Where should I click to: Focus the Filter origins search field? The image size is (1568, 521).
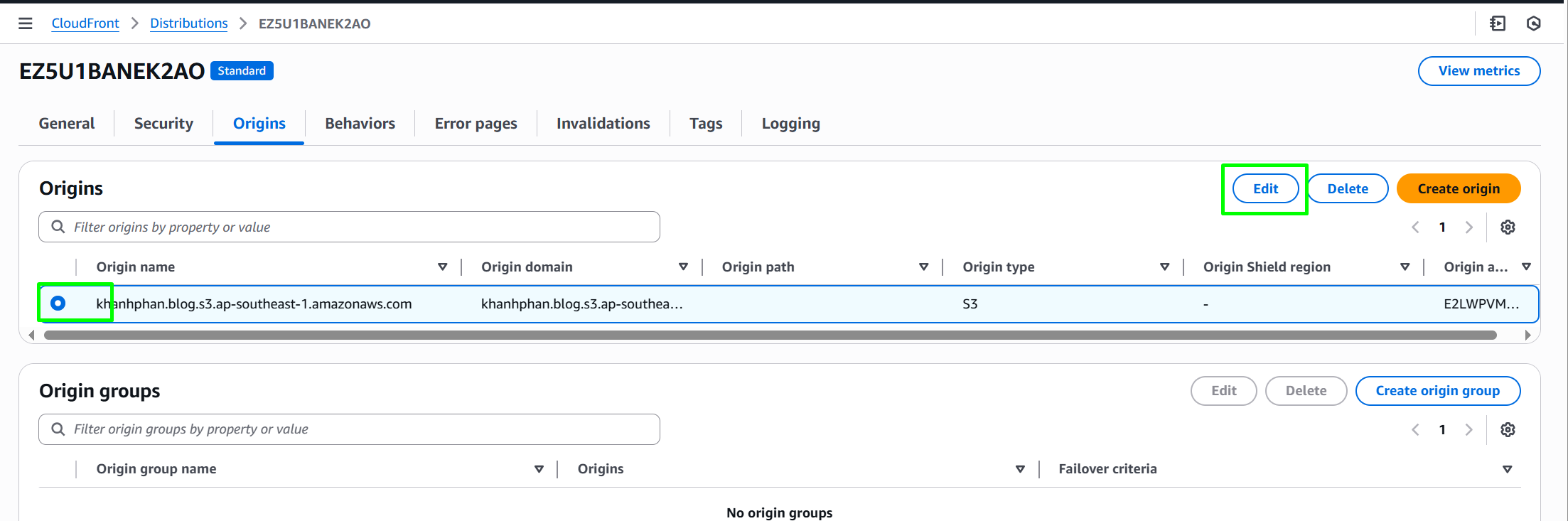click(x=349, y=227)
